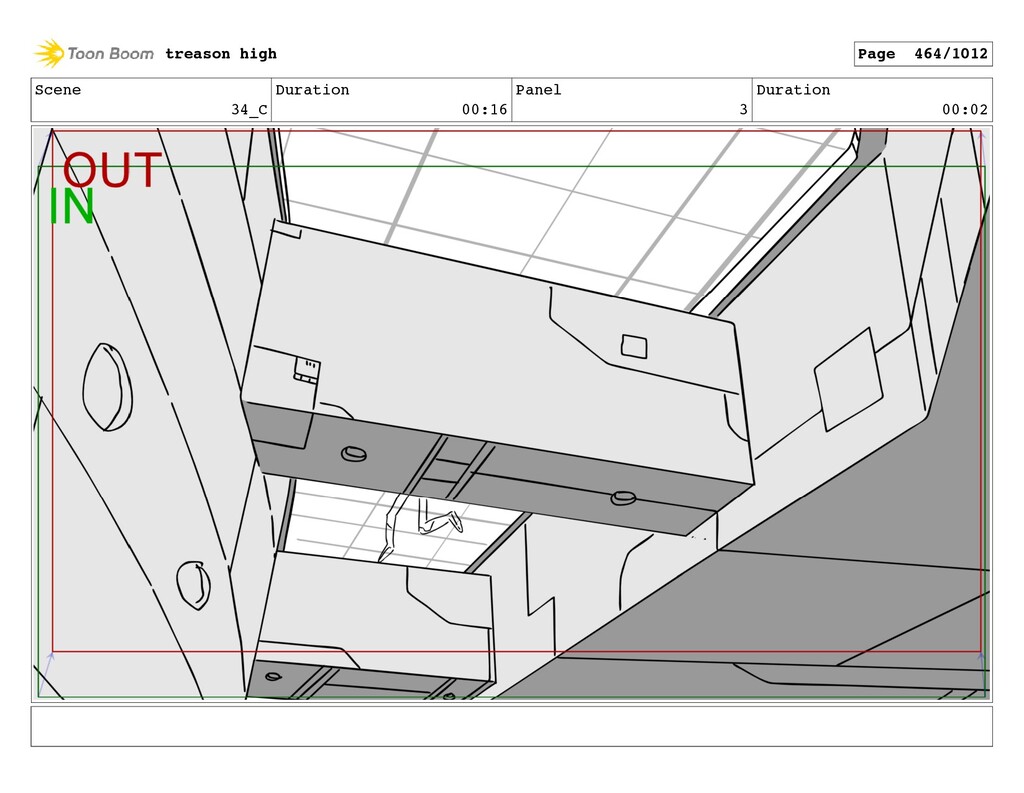Click the storyboard panel drawing
The height and width of the screenshot is (793, 1024).
[511, 414]
